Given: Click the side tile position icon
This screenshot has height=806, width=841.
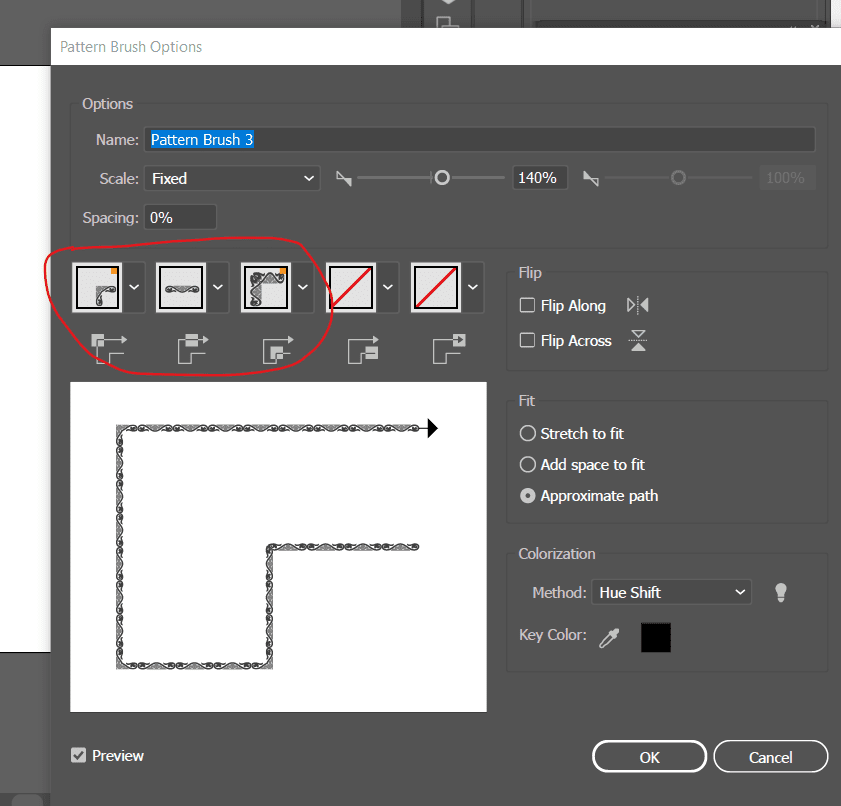Looking at the screenshot, I should [193, 349].
